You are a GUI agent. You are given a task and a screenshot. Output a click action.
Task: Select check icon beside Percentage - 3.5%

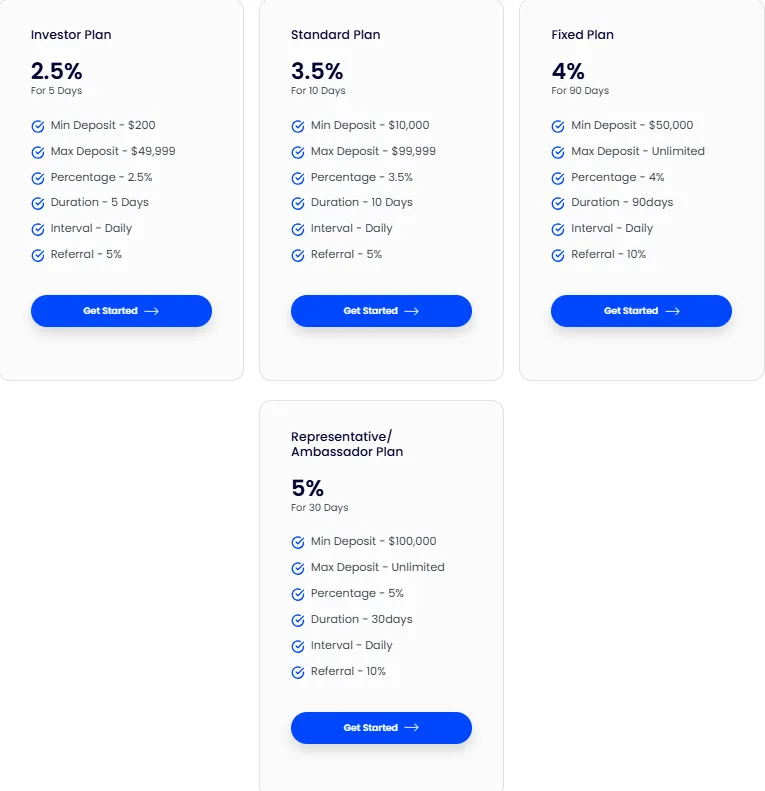tap(298, 179)
